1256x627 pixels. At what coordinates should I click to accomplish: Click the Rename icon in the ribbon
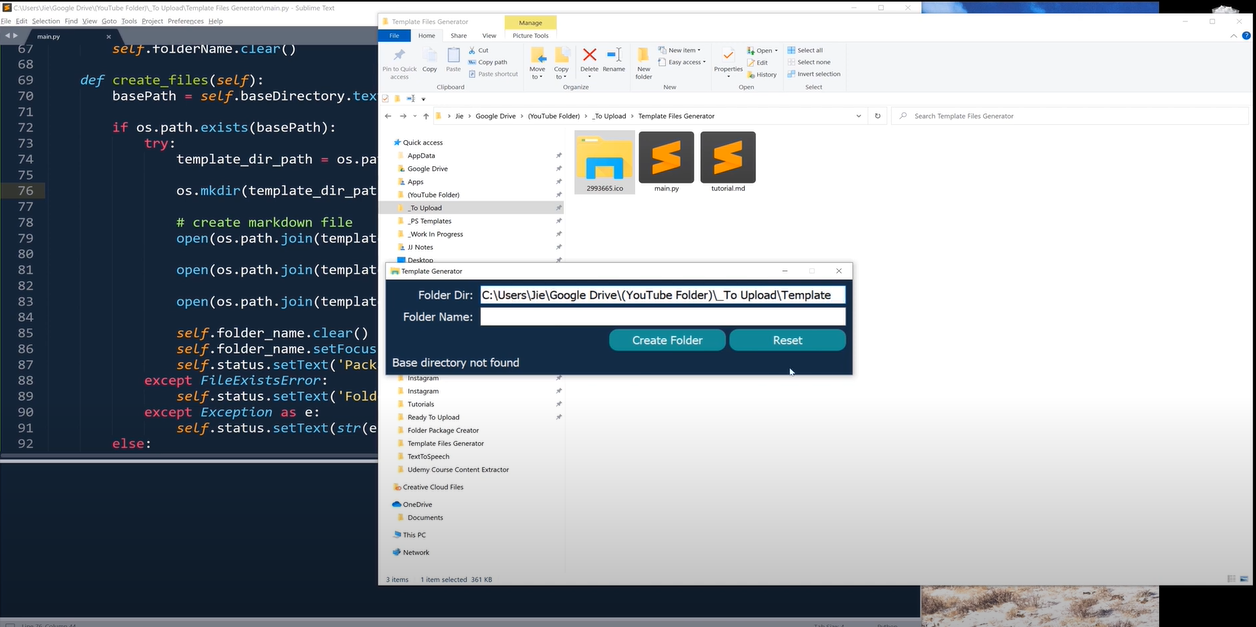point(614,58)
